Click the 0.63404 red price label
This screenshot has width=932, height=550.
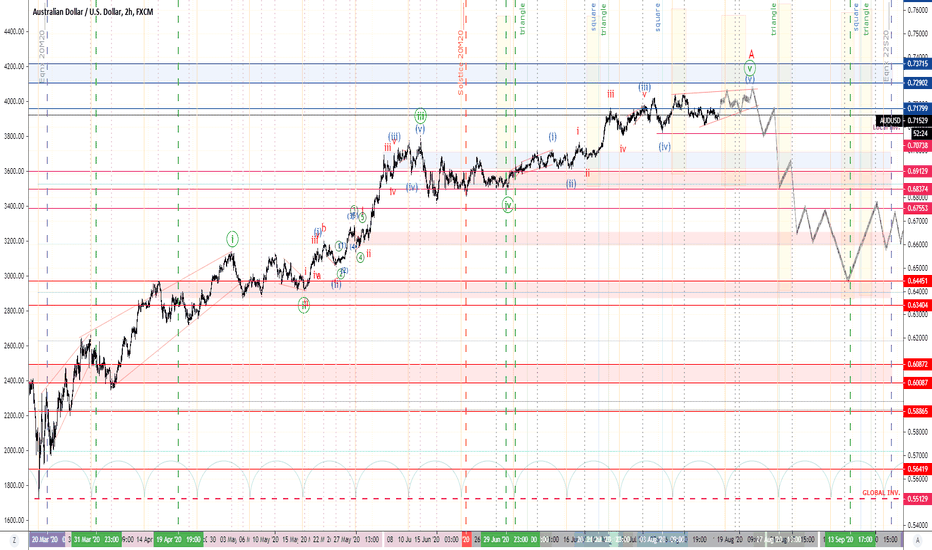point(917,305)
